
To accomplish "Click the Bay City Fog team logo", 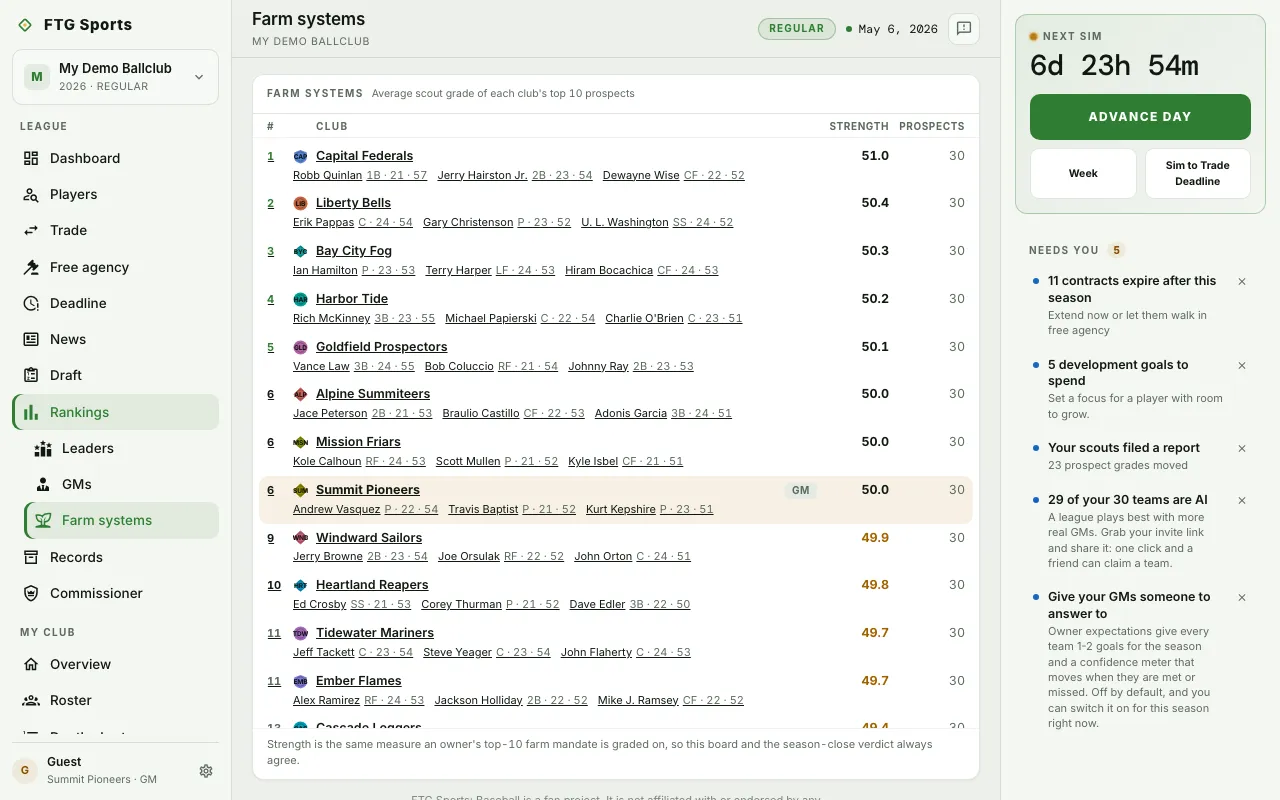I will click(x=300, y=252).
